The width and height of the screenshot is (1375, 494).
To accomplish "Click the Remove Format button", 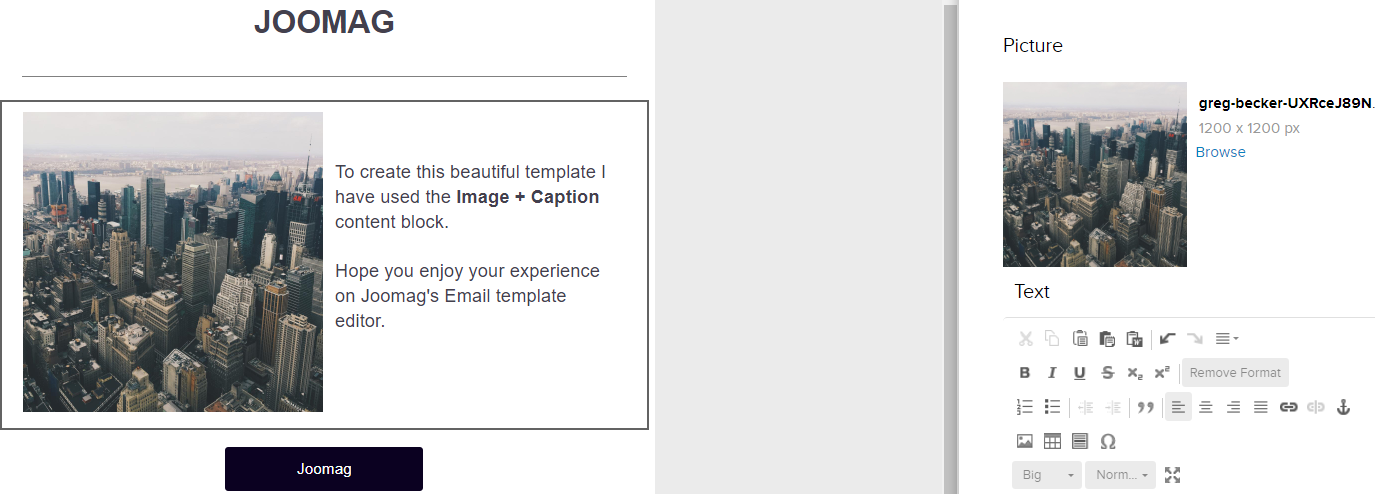I will tap(1235, 373).
